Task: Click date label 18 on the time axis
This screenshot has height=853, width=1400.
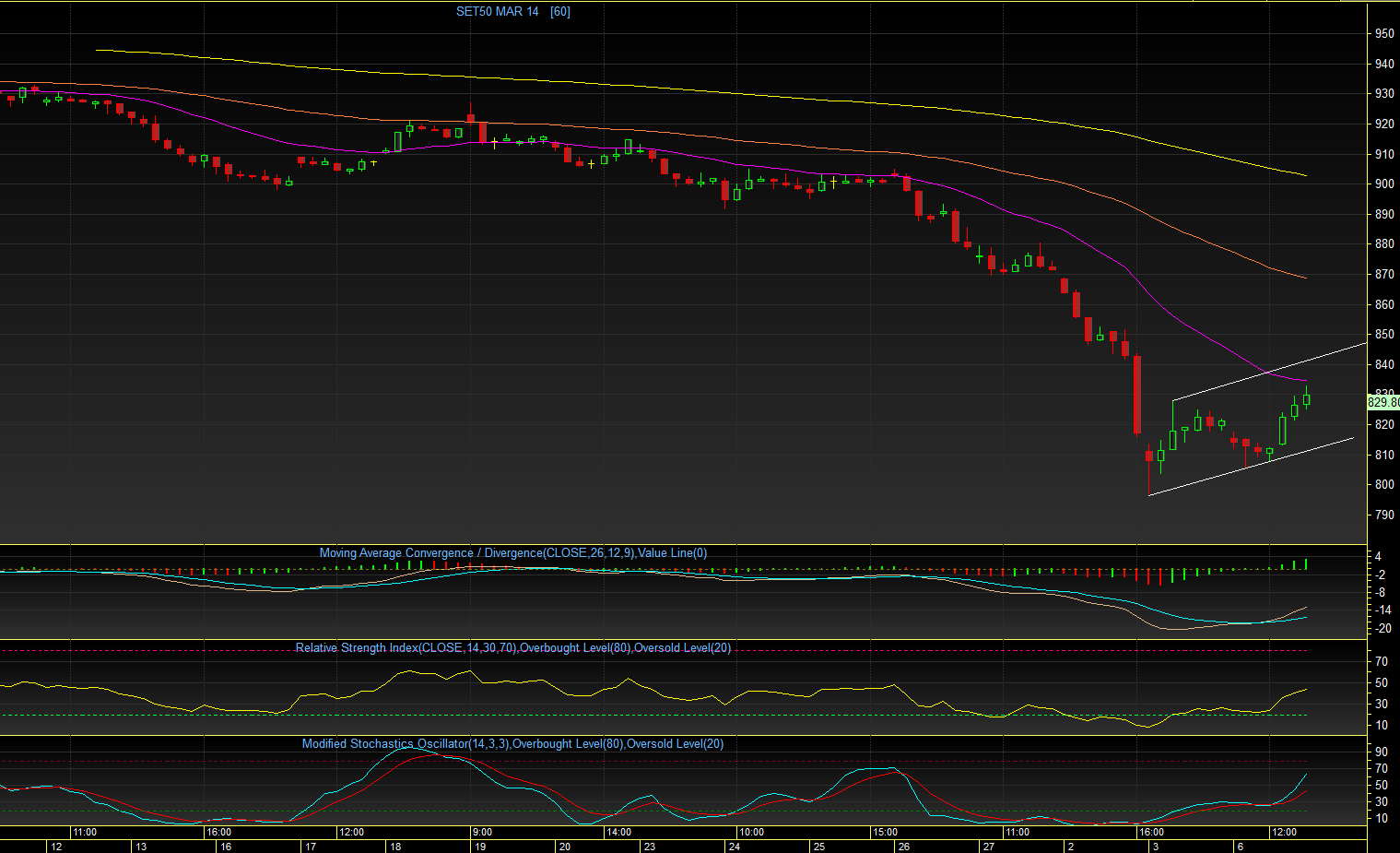Action: pyautogui.click(x=395, y=847)
